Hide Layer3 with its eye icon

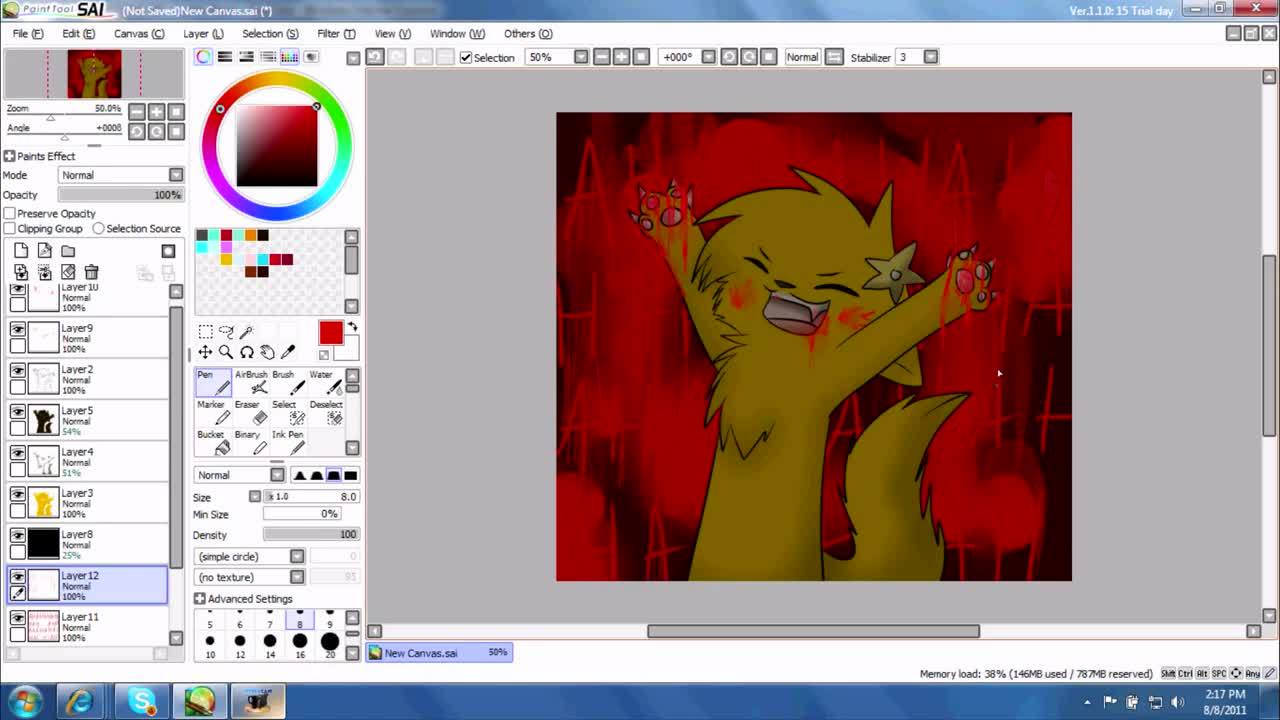click(x=17, y=494)
